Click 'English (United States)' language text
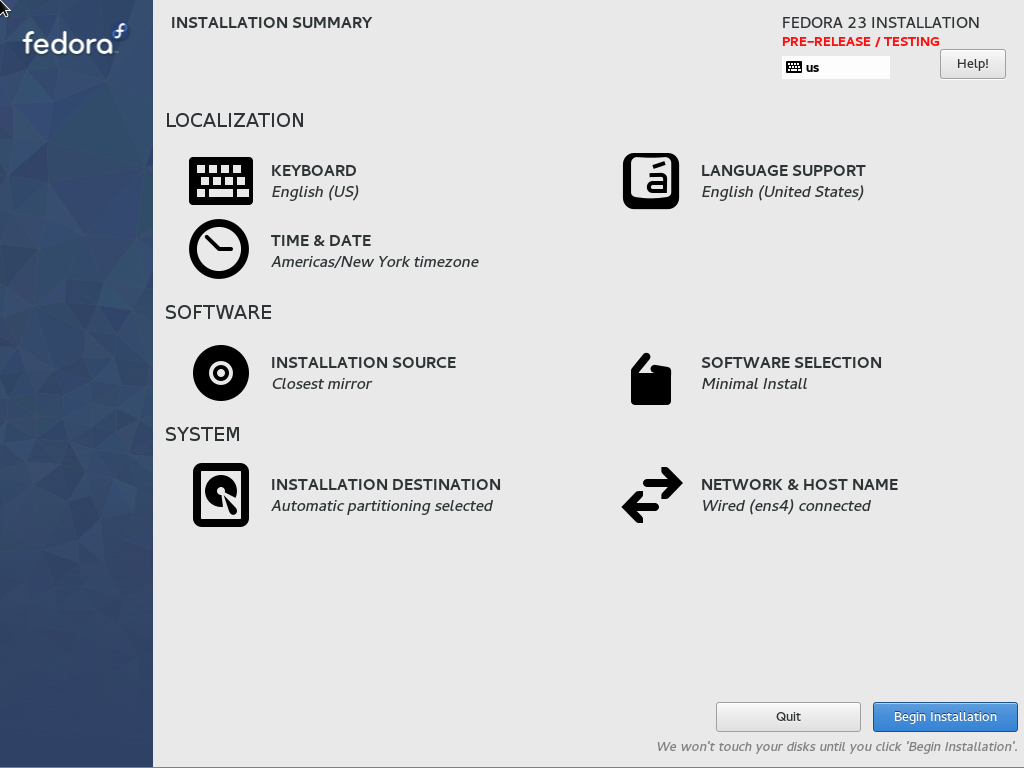 point(782,192)
